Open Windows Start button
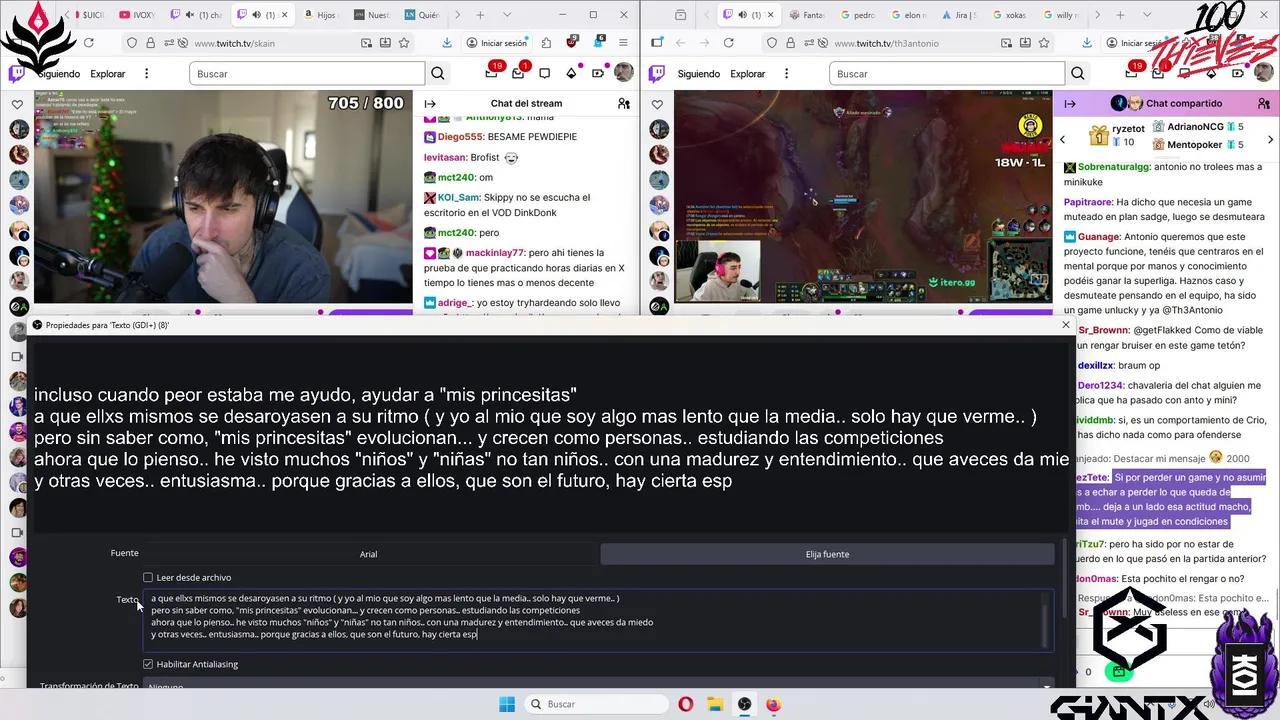The image size is (1280, 720). (x=507, y=704)
